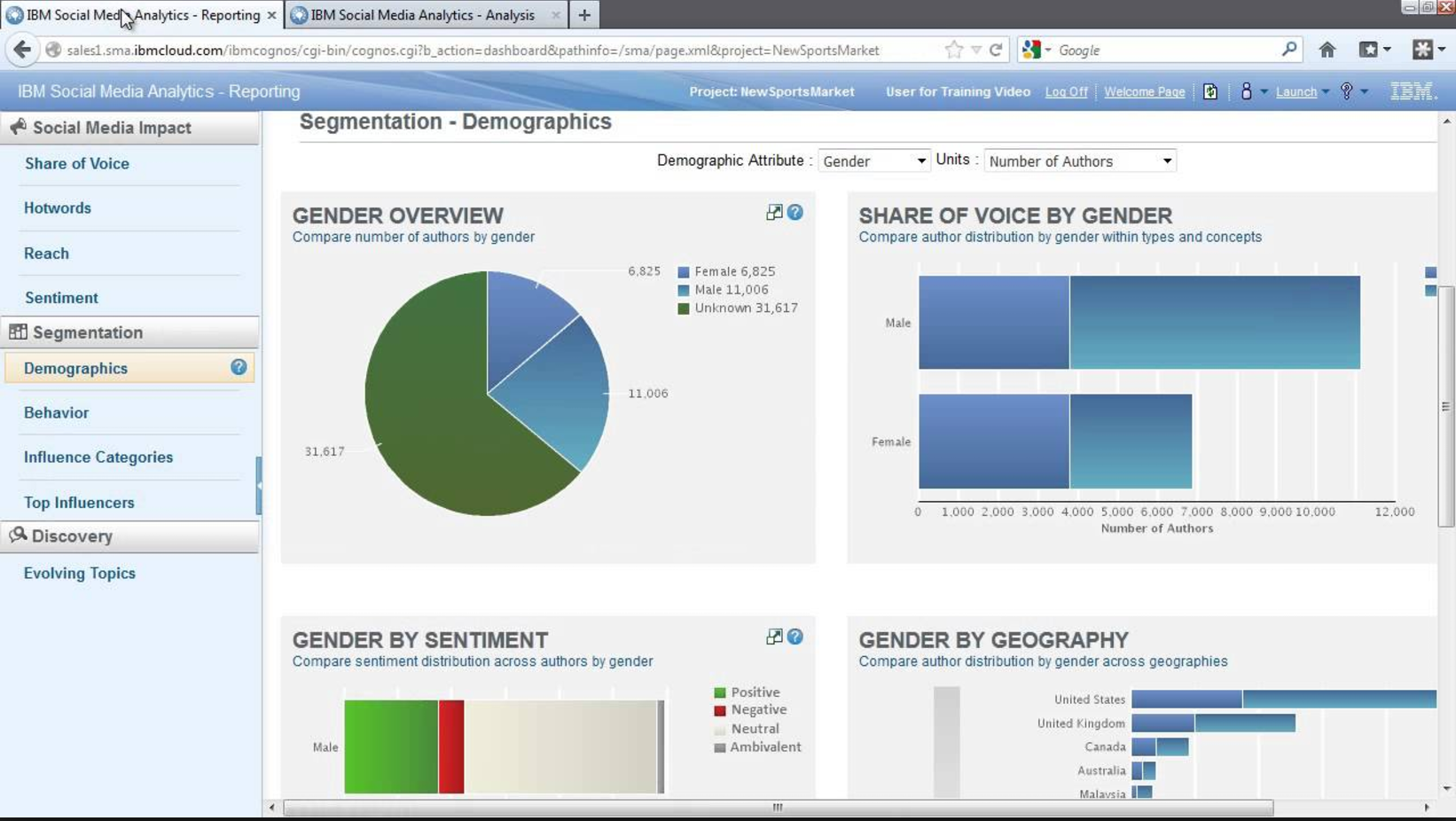Open the Units Number of Authors dropdown

pyautogui.click(x=1080, y=161)
